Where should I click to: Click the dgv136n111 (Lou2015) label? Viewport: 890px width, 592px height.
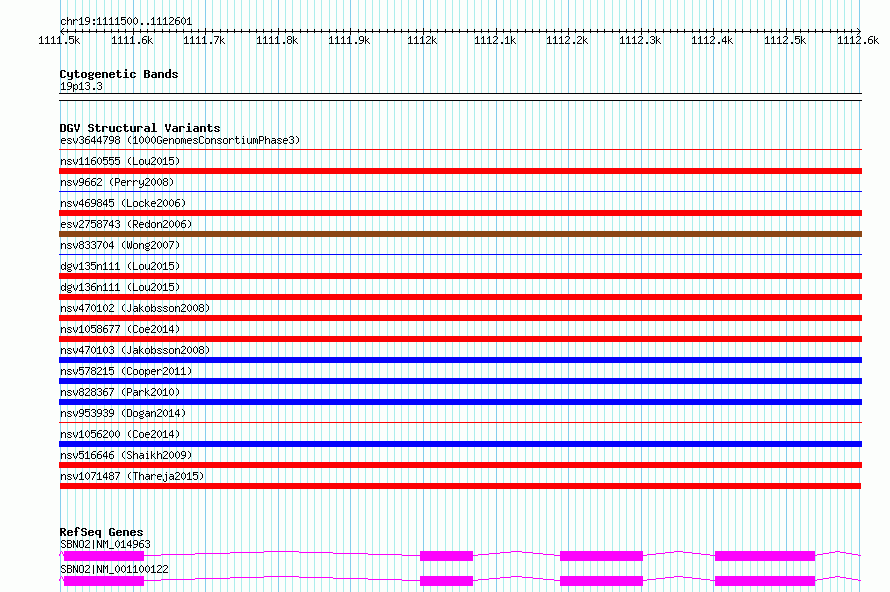[x=120, y=287]
